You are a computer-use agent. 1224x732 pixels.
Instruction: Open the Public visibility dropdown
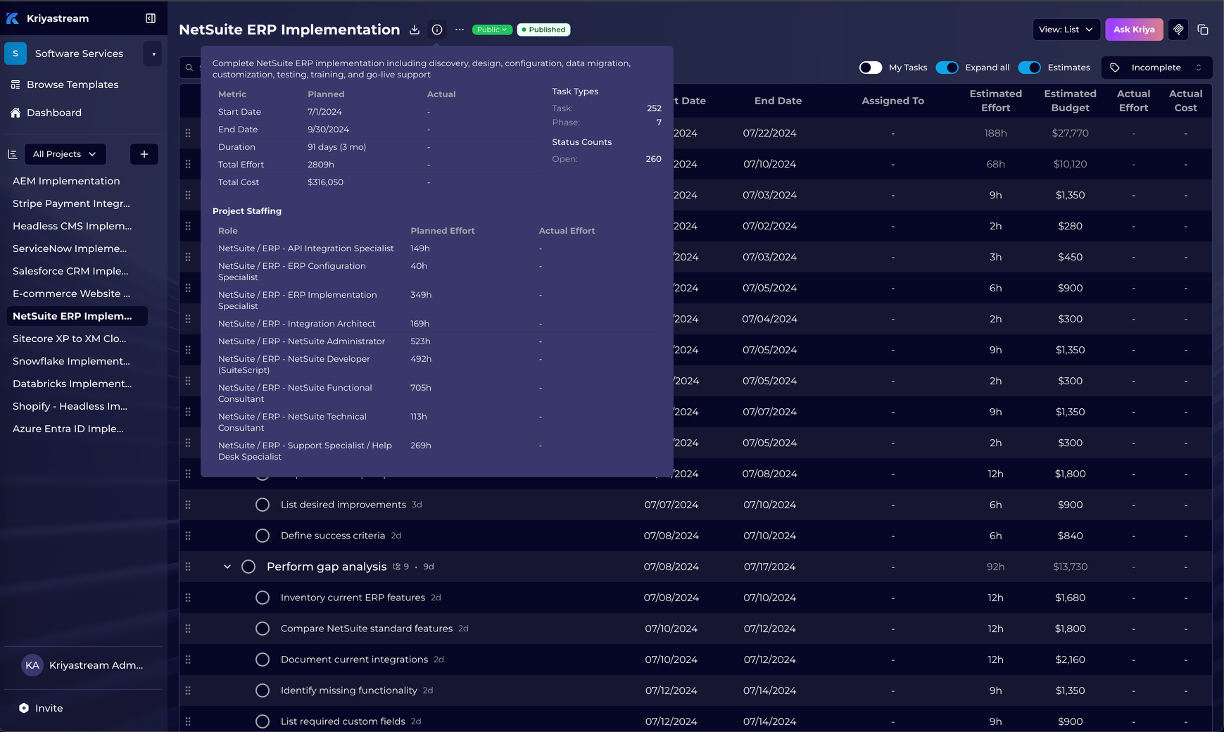point(491,29)
